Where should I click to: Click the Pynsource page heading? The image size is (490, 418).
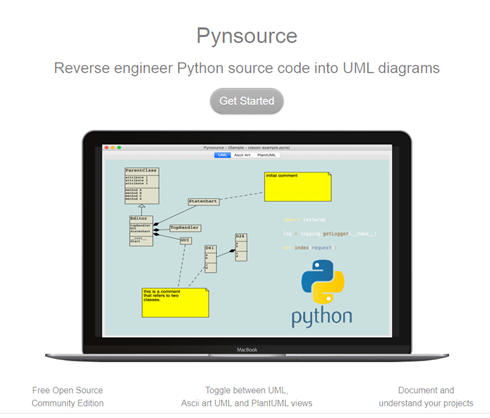pos(247,36)
